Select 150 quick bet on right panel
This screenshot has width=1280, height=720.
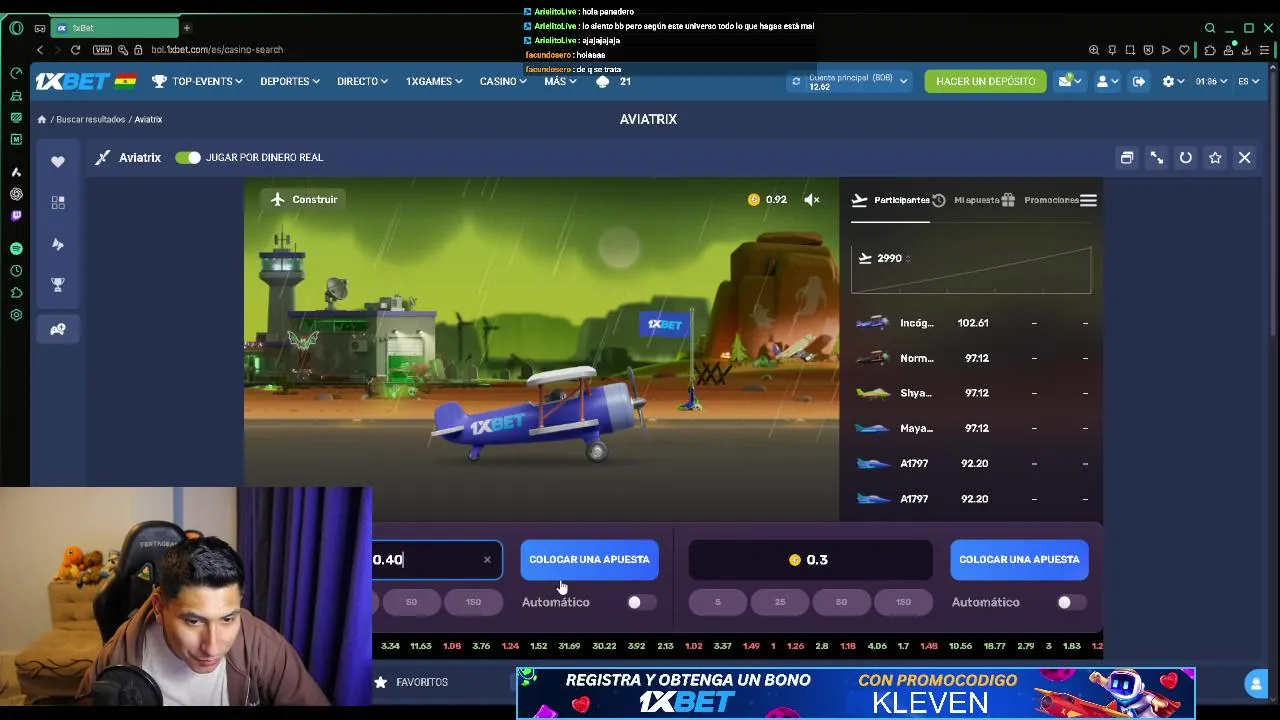pyautogui.click(x=903, y=602)
